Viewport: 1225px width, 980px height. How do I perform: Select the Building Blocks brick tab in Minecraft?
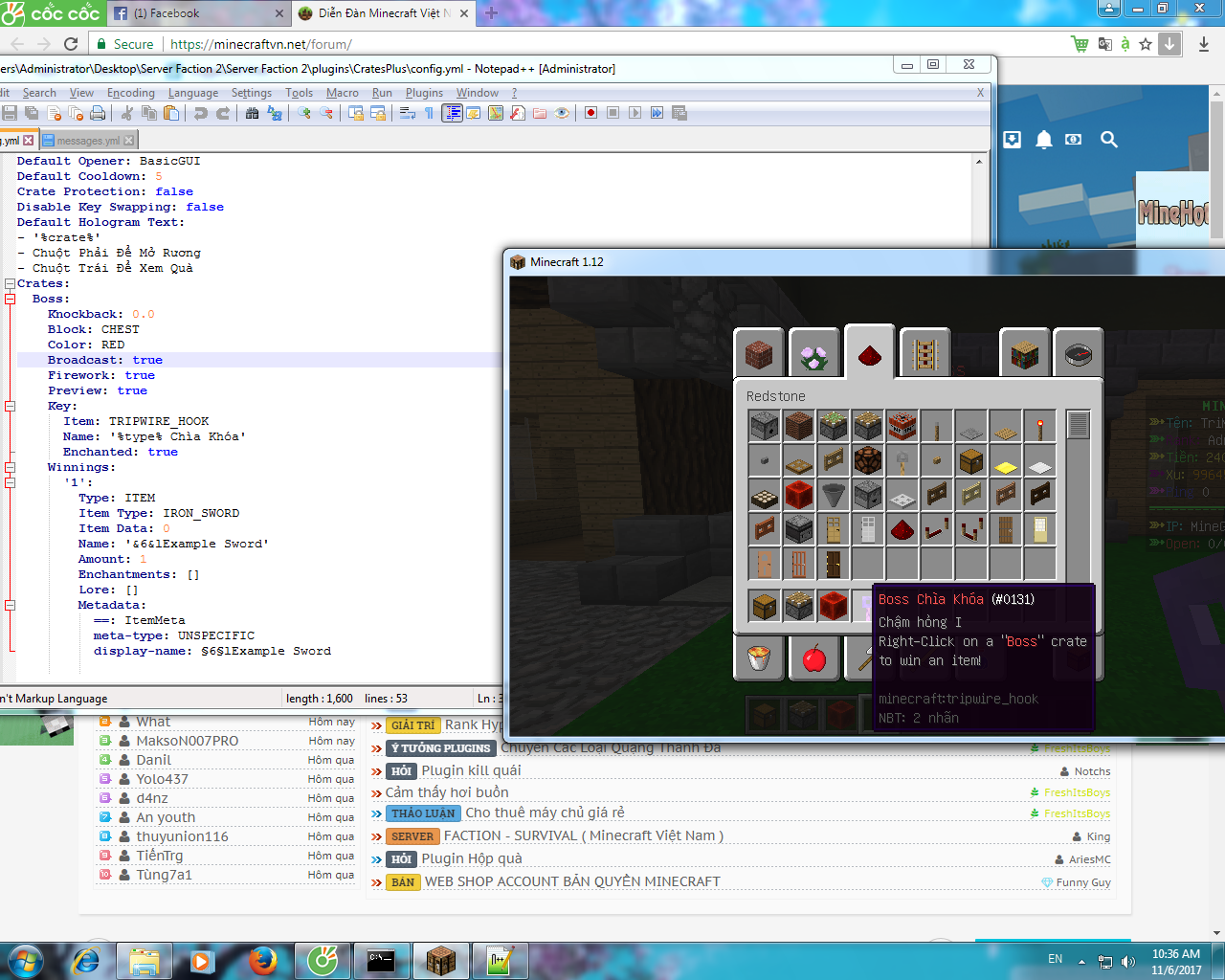coord(759,353)
